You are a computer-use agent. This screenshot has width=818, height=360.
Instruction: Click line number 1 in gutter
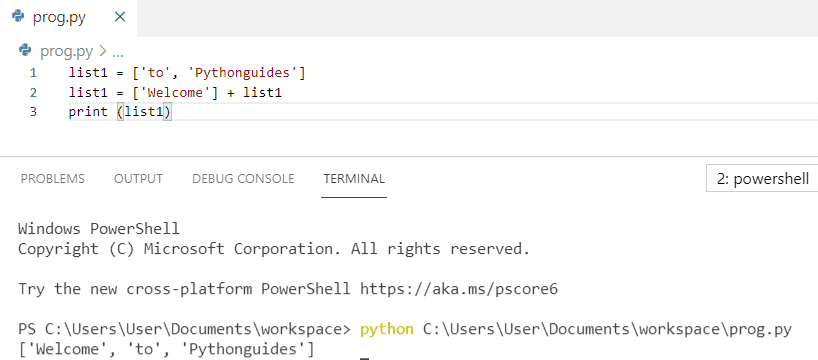[33, 73]
